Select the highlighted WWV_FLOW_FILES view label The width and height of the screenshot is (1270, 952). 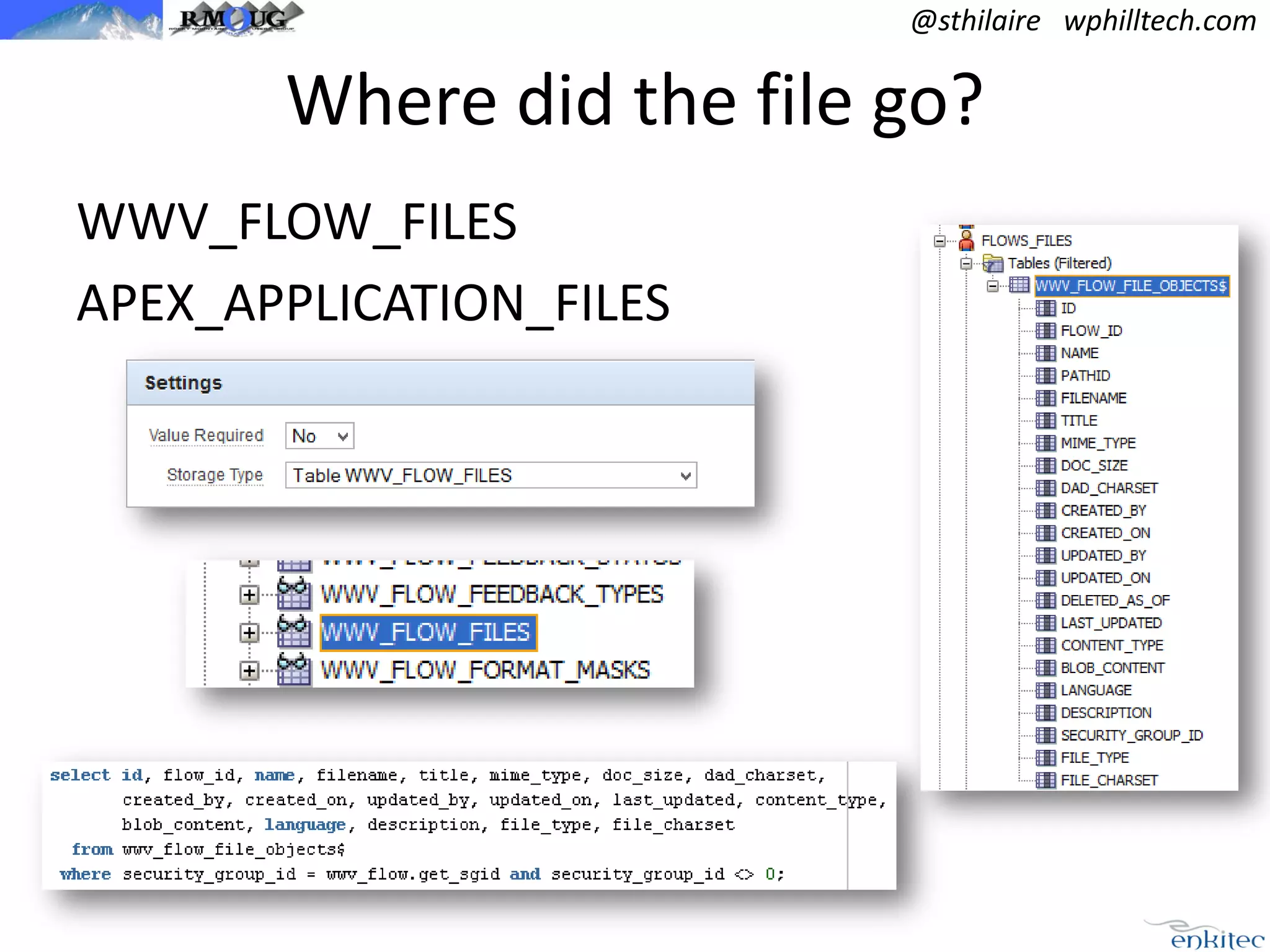(428, 633)
